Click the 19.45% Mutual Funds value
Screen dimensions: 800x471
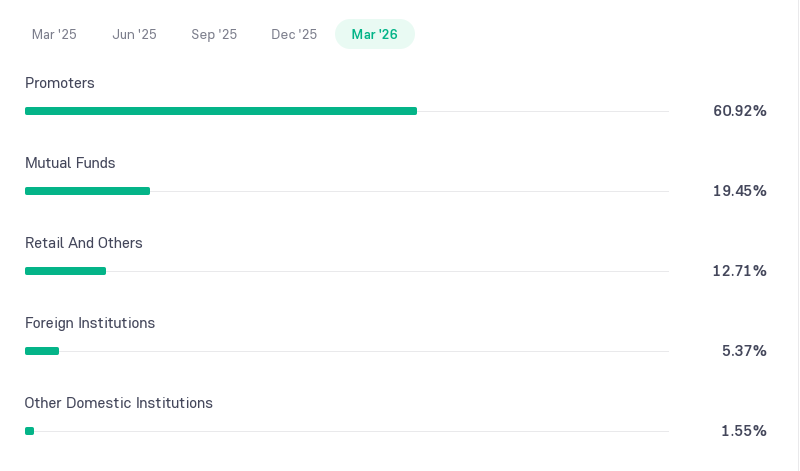point(739,191)
